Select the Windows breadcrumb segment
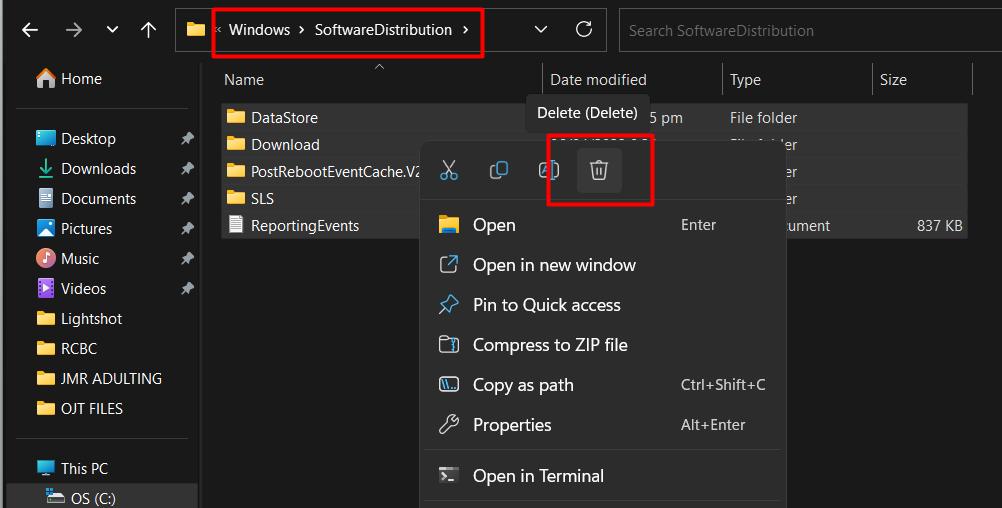This screenshot has height=508, width=1002. [259, 30]
